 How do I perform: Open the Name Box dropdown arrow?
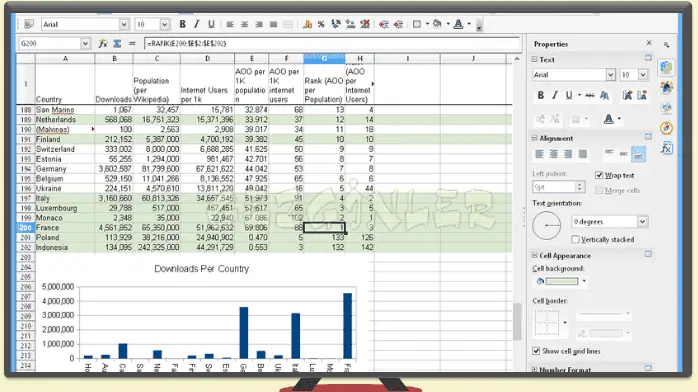click(x=85, y=43)
